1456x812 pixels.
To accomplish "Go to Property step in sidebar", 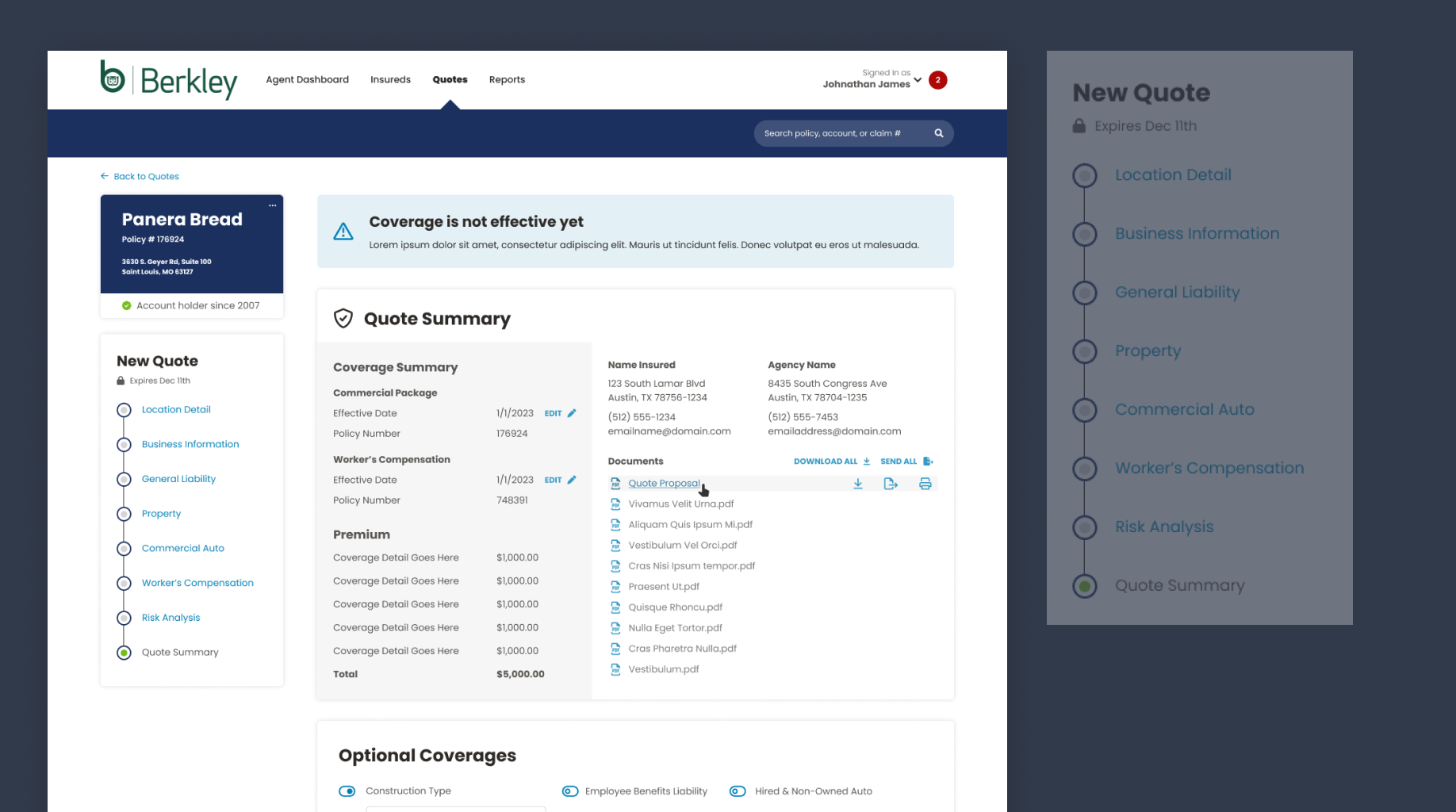I will pyautogui.click(x=161, y=514).
